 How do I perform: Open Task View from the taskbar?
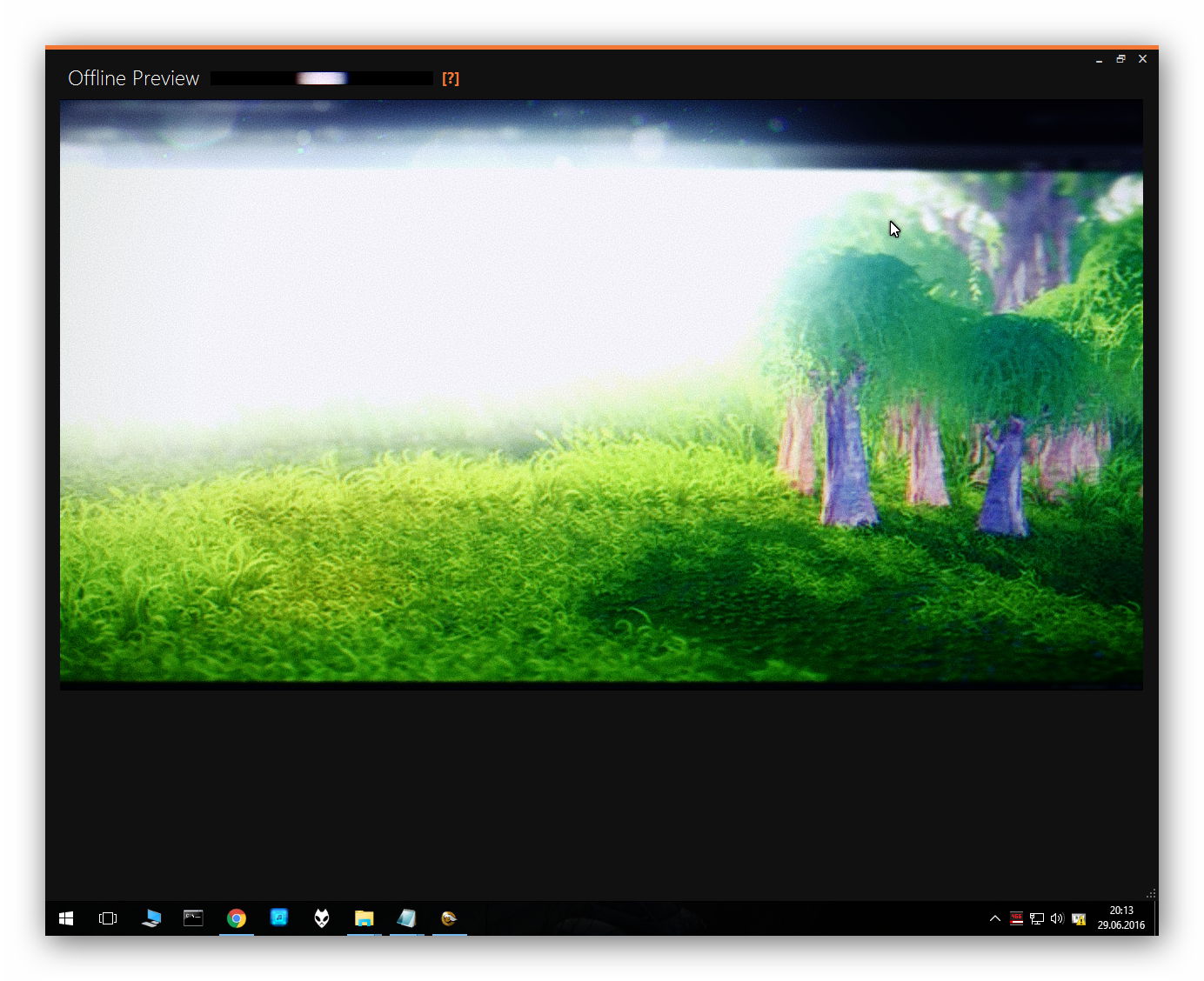point(108,918)
